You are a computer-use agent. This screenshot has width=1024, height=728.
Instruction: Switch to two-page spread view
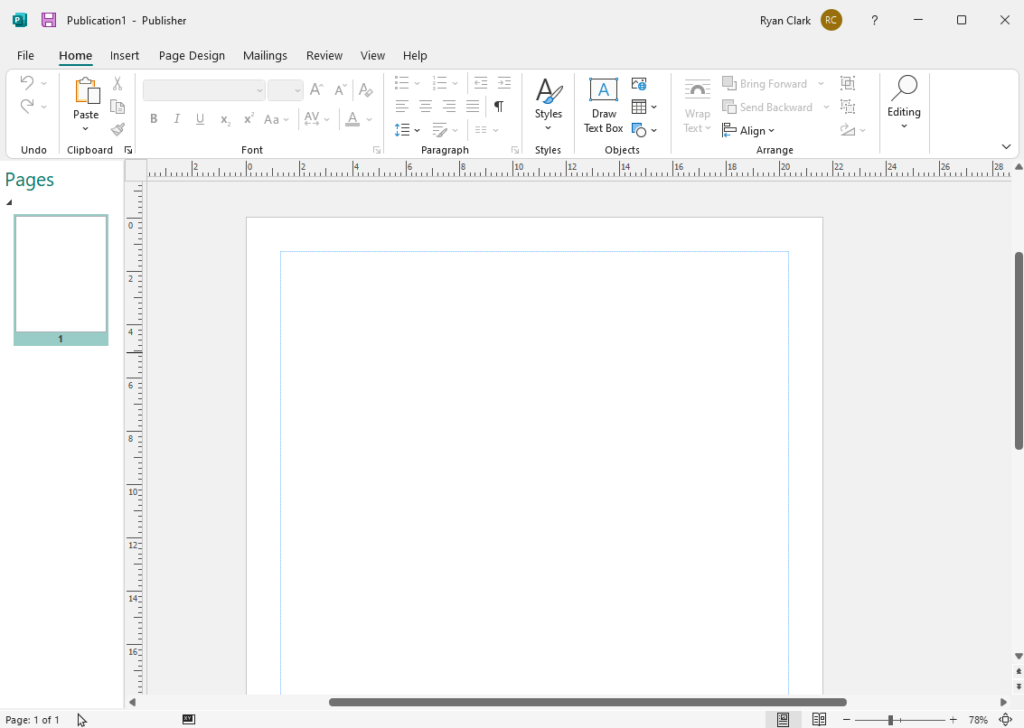tap(819, 720)
